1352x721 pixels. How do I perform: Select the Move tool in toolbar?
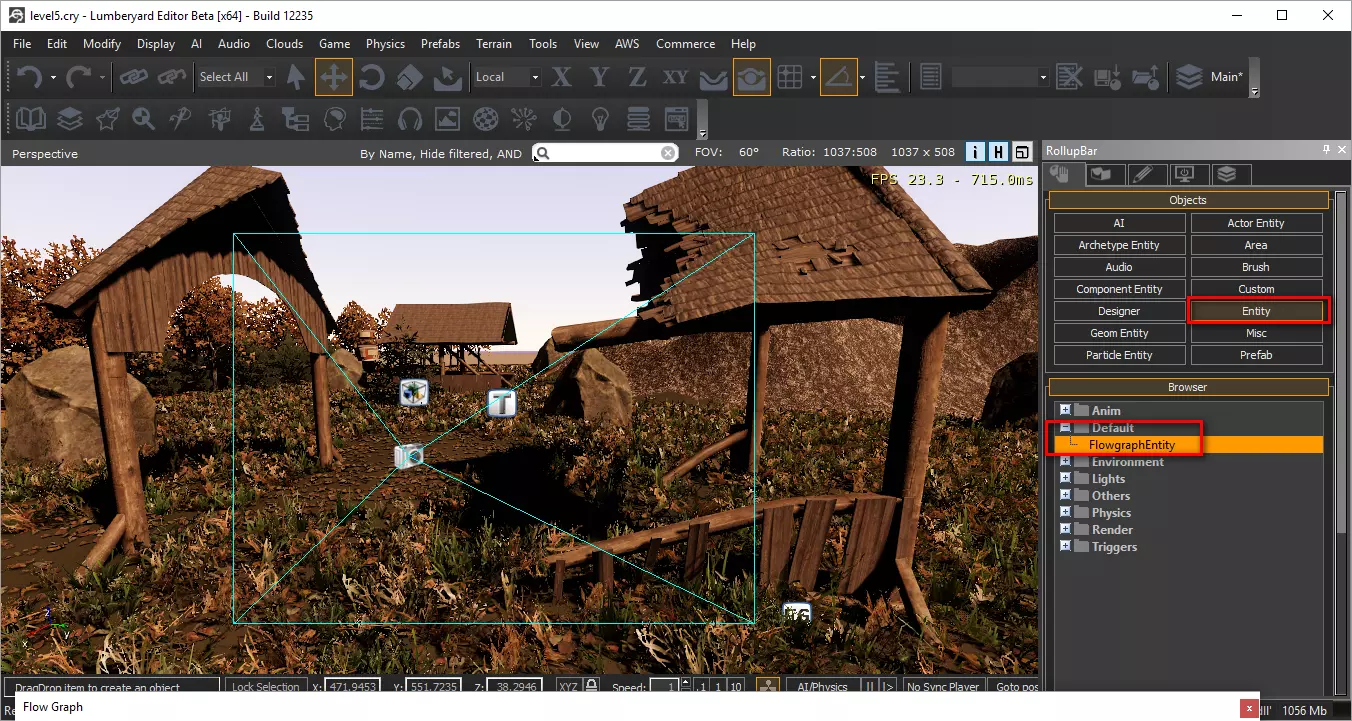coord(333,77)
